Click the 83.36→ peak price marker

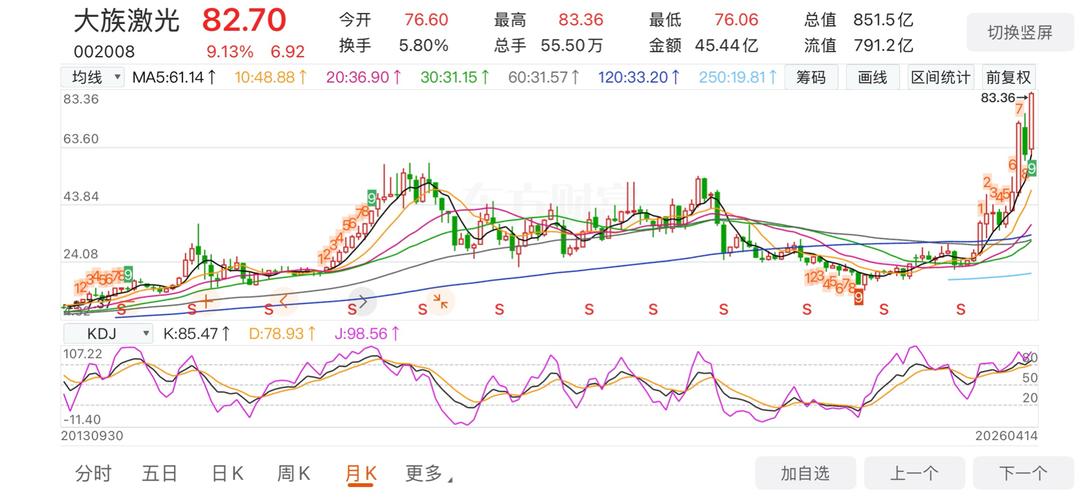click(x=1004, y=98)
